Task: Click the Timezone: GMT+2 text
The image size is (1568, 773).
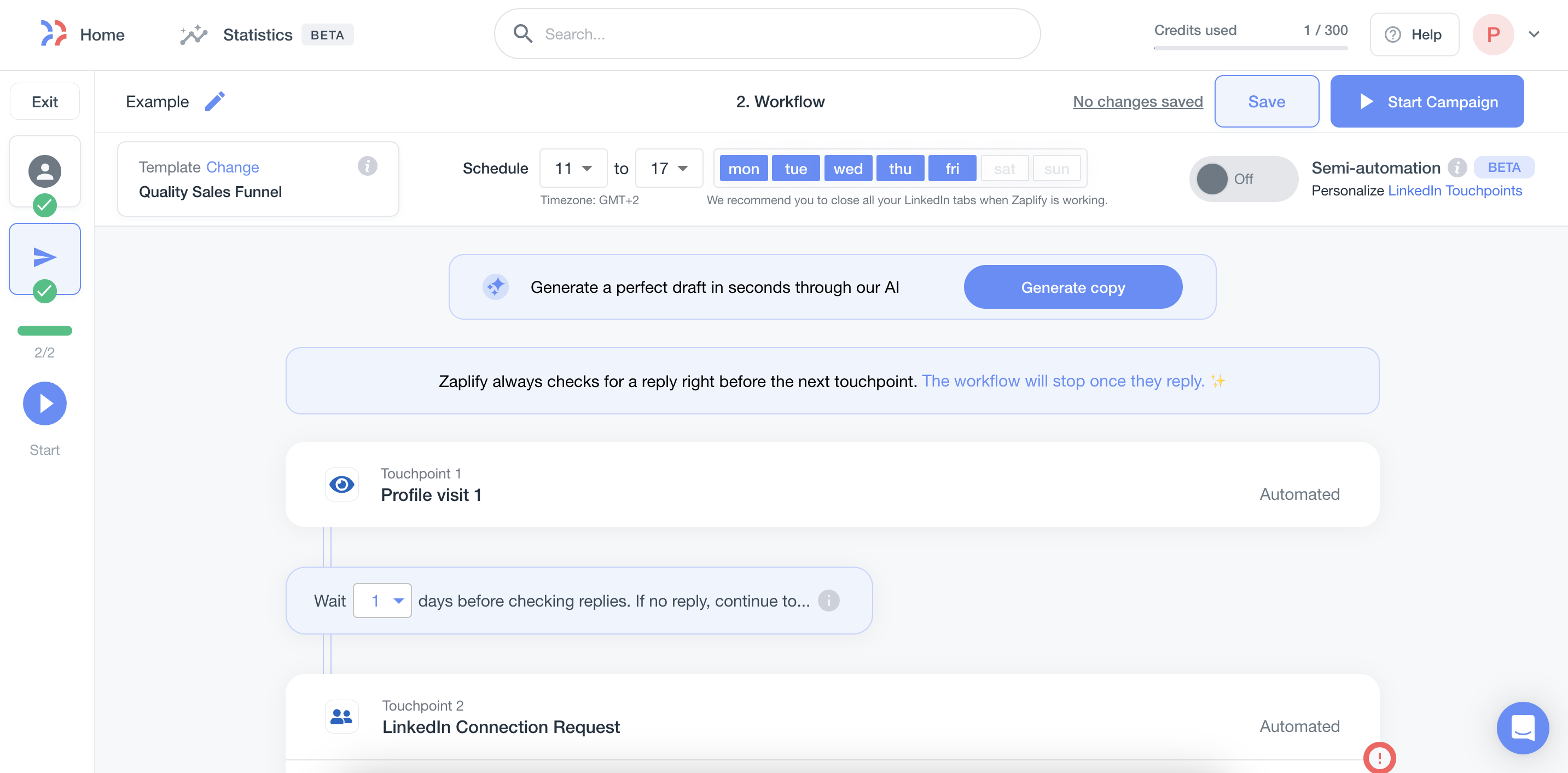Action: click(x=589, y=200)
